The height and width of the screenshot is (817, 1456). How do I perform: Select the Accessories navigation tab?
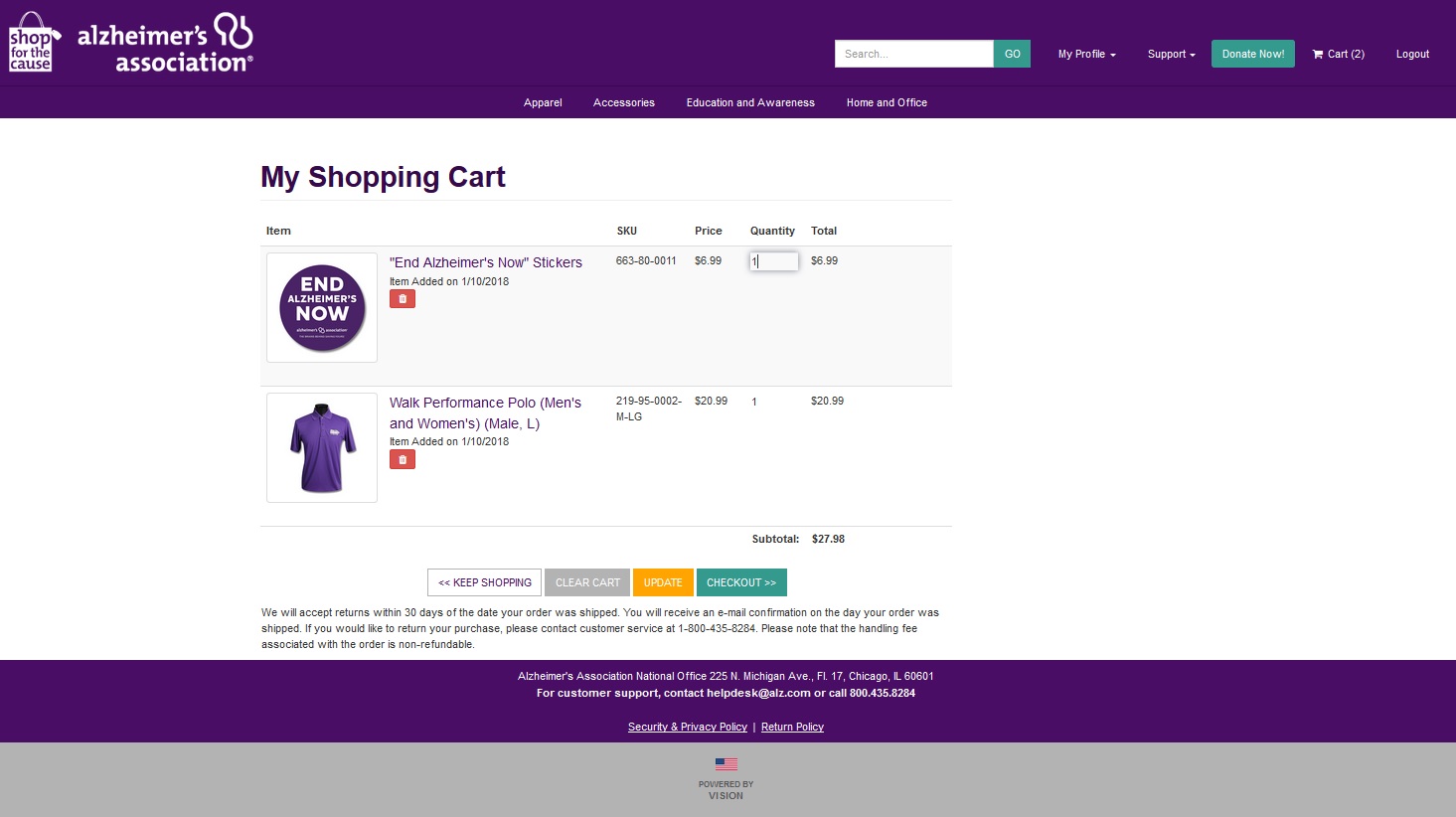pyautogui.click(x=623, y=102)
